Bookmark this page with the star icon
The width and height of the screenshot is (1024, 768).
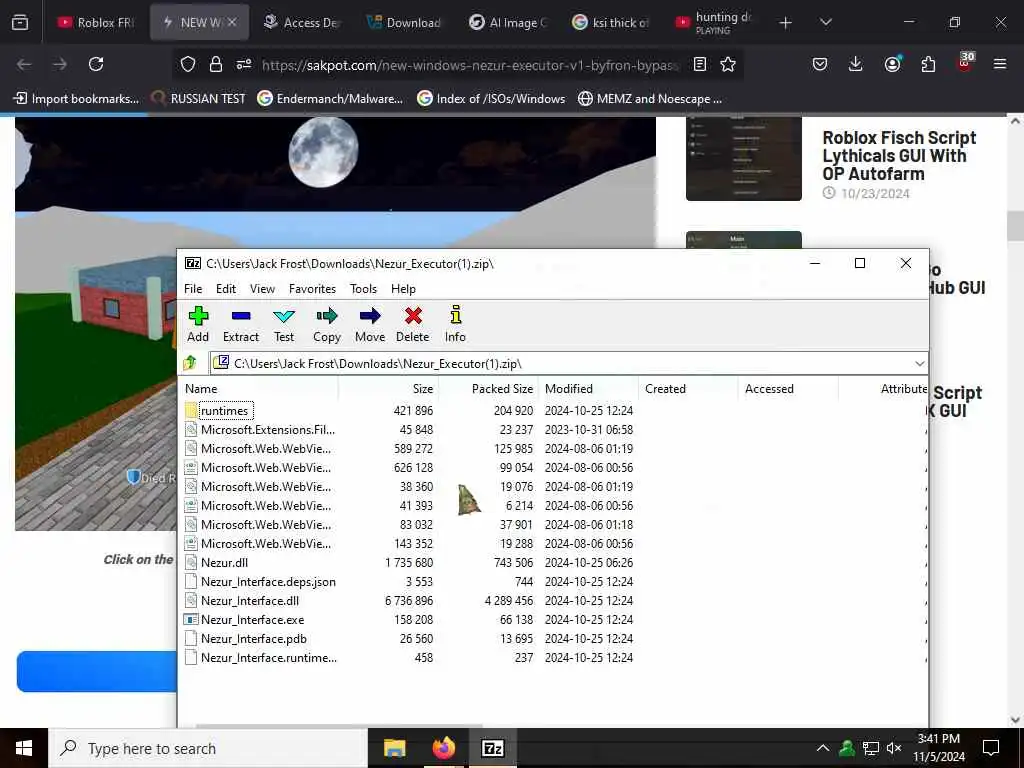tap(728, 64)
